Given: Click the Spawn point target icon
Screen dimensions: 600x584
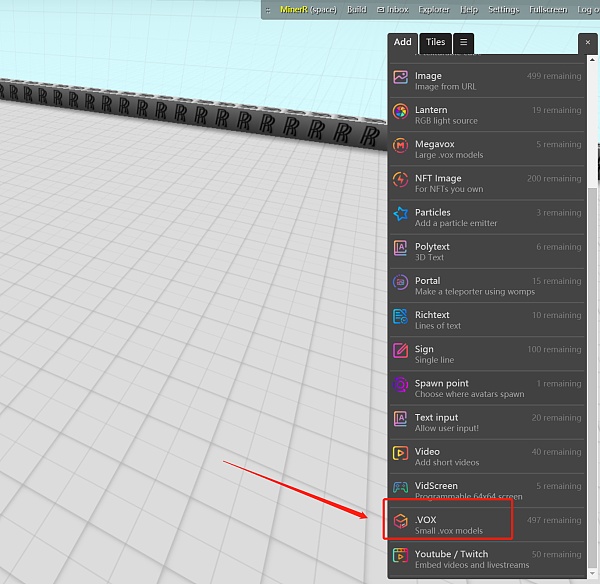Looking at the screenshot, I should (x=401, y=385).
